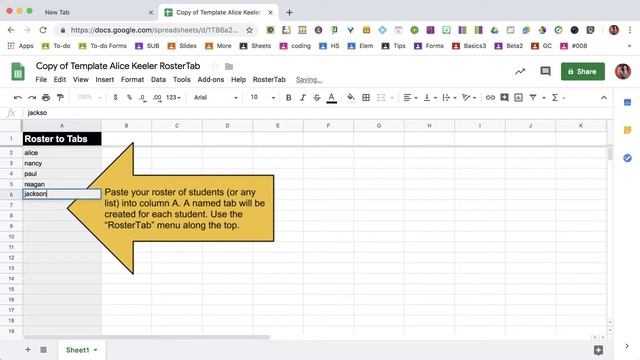Open the Edit menu

coord(60,80)
